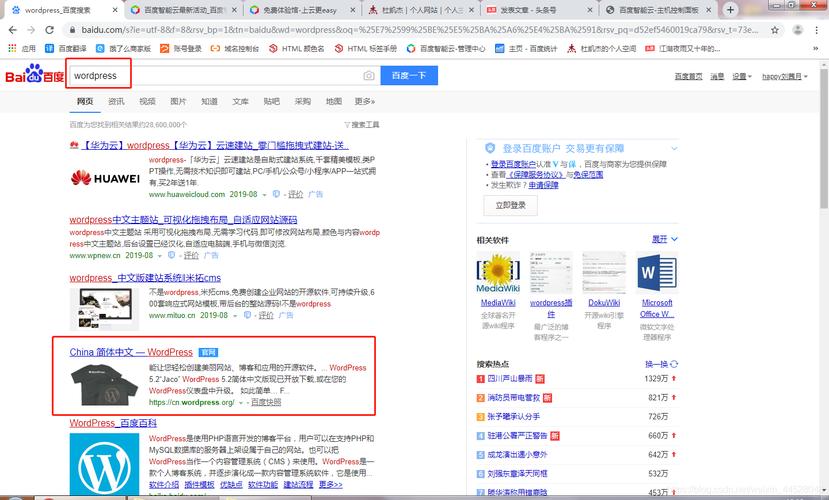829x500 pixels.
Task: Switch to the 免费体验馆 browser tab
Action: [300, 10]
